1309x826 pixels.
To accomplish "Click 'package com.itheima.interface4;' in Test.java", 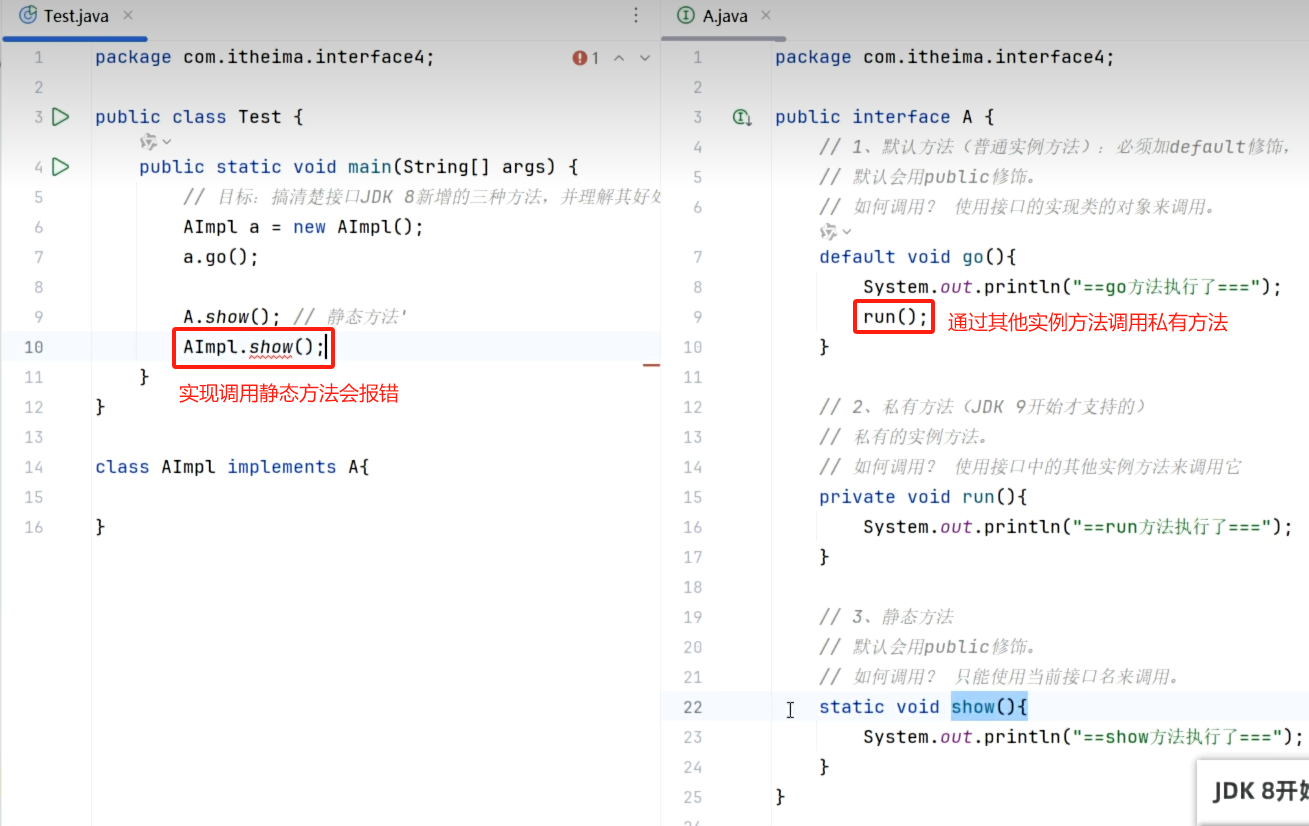I will coord(265,57).
